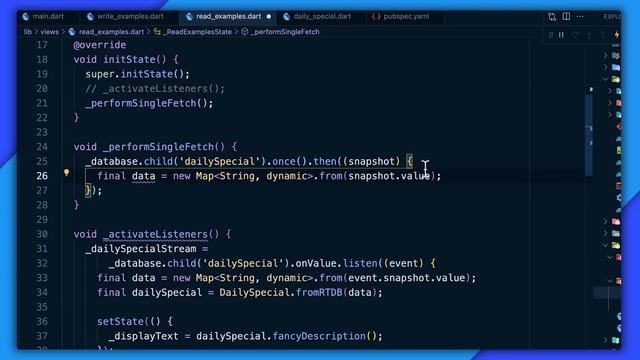Click the debug step out button

coord(603,35)
